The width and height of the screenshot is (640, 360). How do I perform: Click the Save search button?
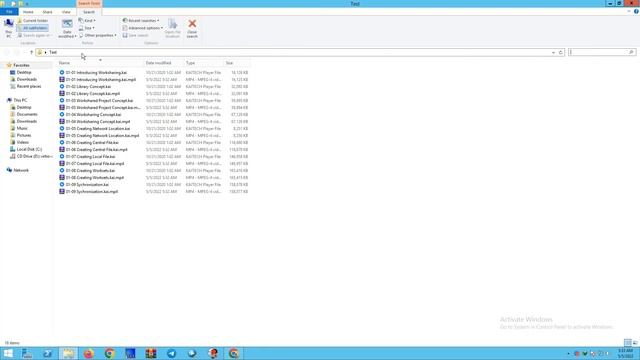coord(136,35)
